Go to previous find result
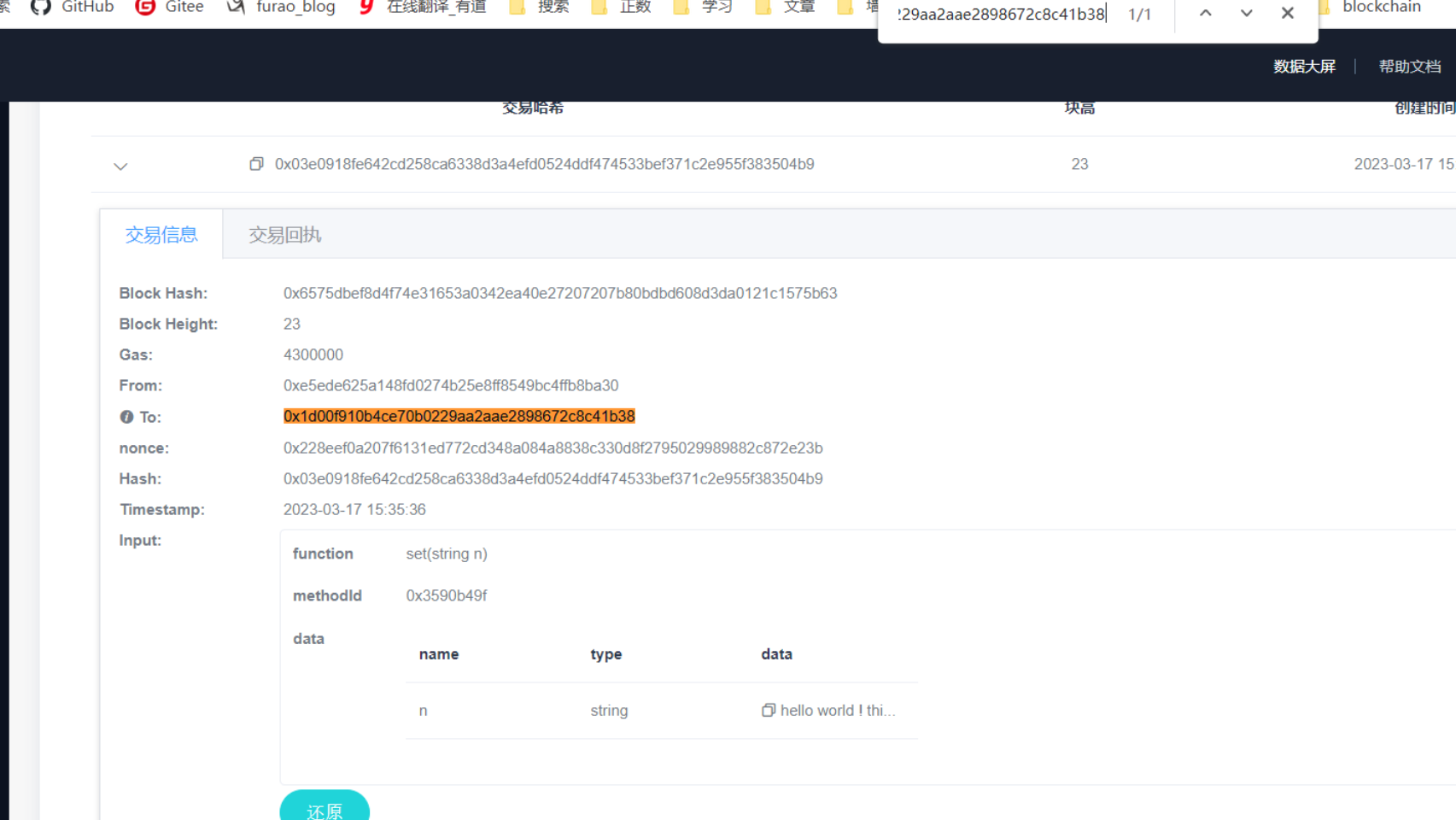Image resolution: width=1456 pixels, height=820 pixels. click(x=1205, y=14)
